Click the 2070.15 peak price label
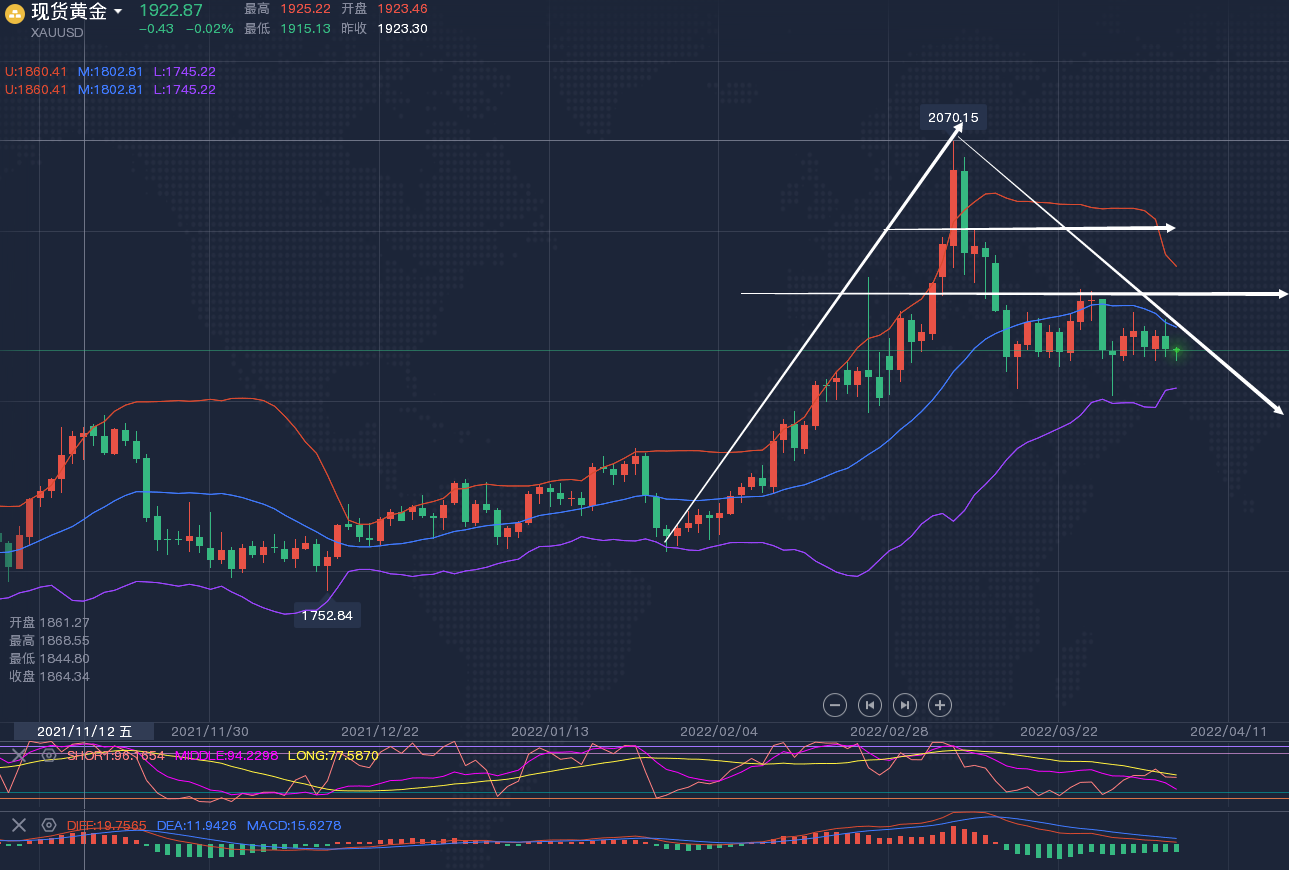 tap(953, 118)
